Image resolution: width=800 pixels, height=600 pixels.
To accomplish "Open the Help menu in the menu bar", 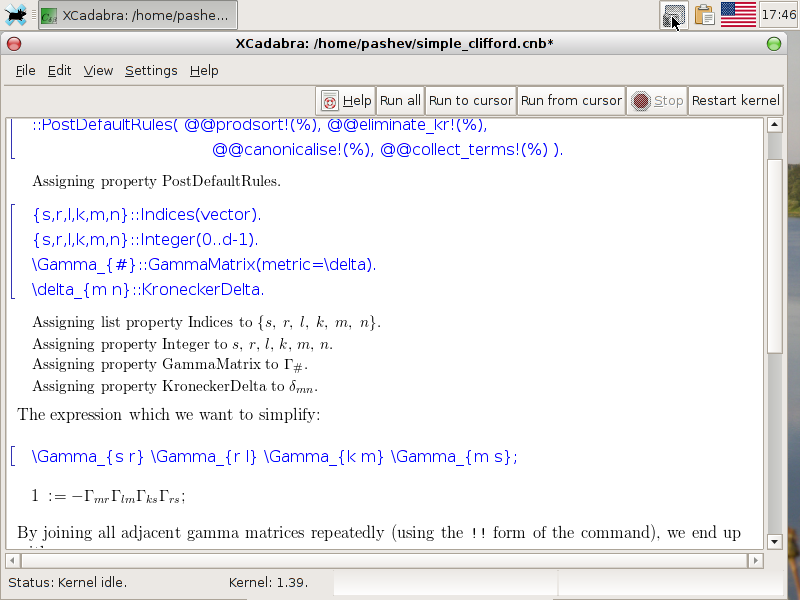I will click(x=204, y=70).
